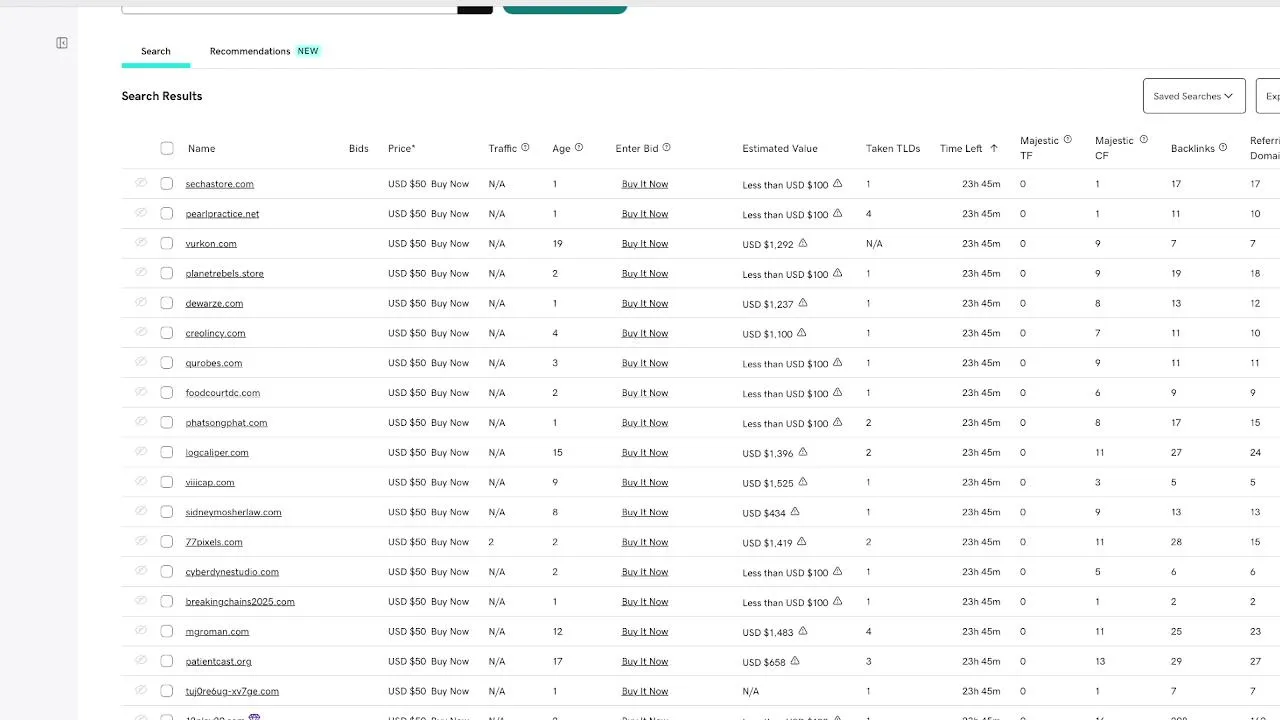Click the Name column header
The height and width of the screenshot is (720, 1280).
point(201,148)
